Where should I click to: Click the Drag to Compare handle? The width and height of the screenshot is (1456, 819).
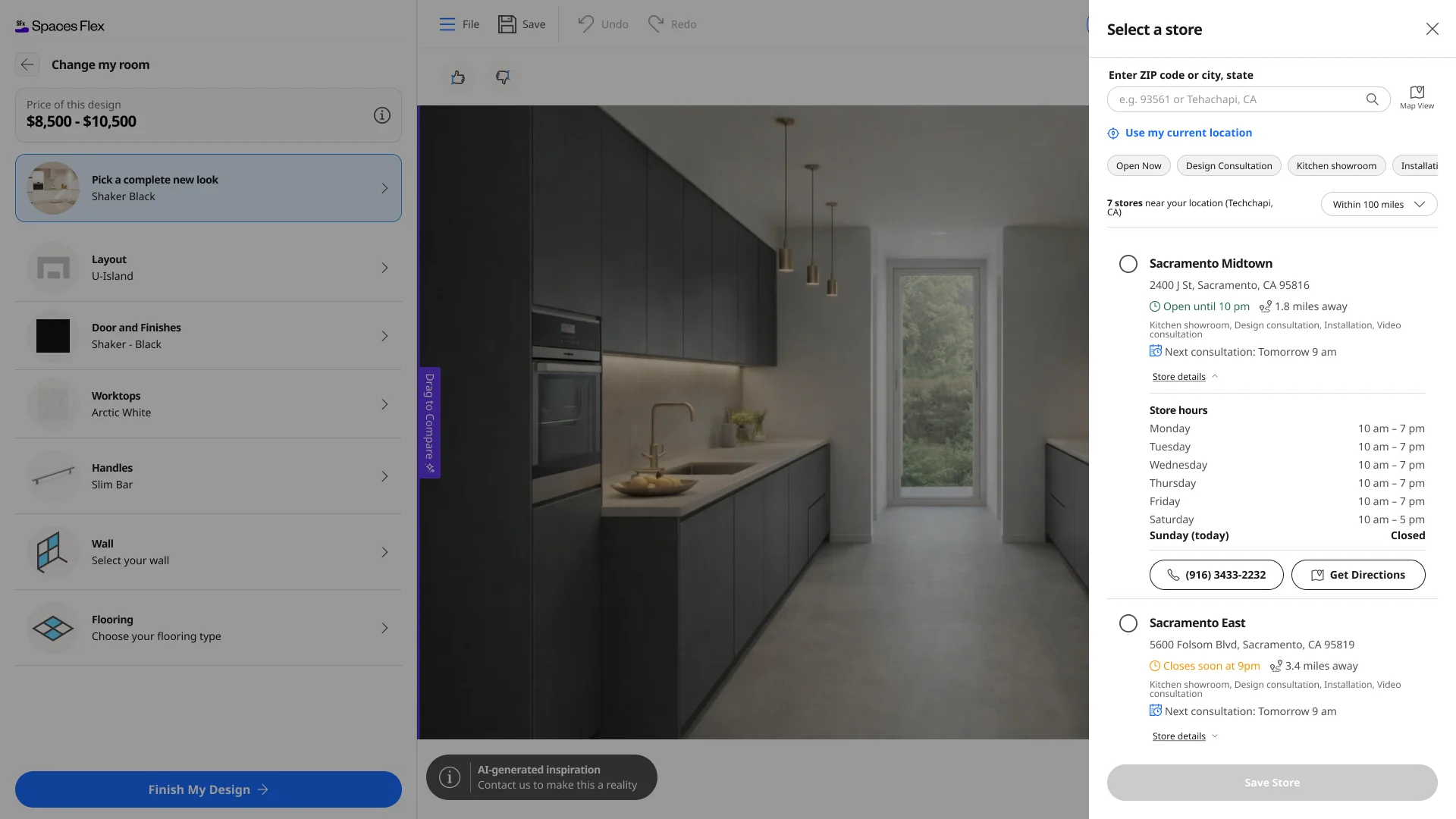430,422
